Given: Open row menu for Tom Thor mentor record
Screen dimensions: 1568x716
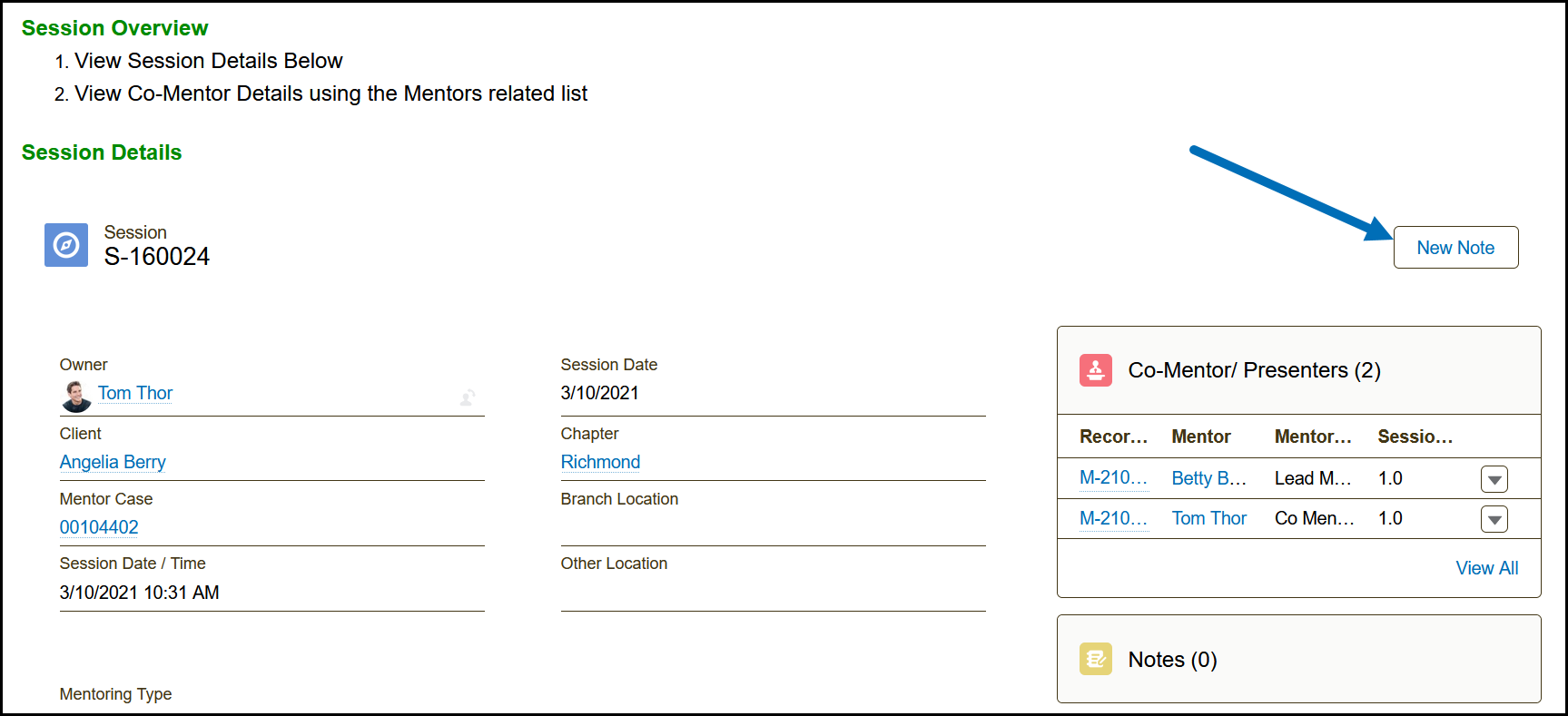Looking at the screenshot, I should tap(1494, 519).
